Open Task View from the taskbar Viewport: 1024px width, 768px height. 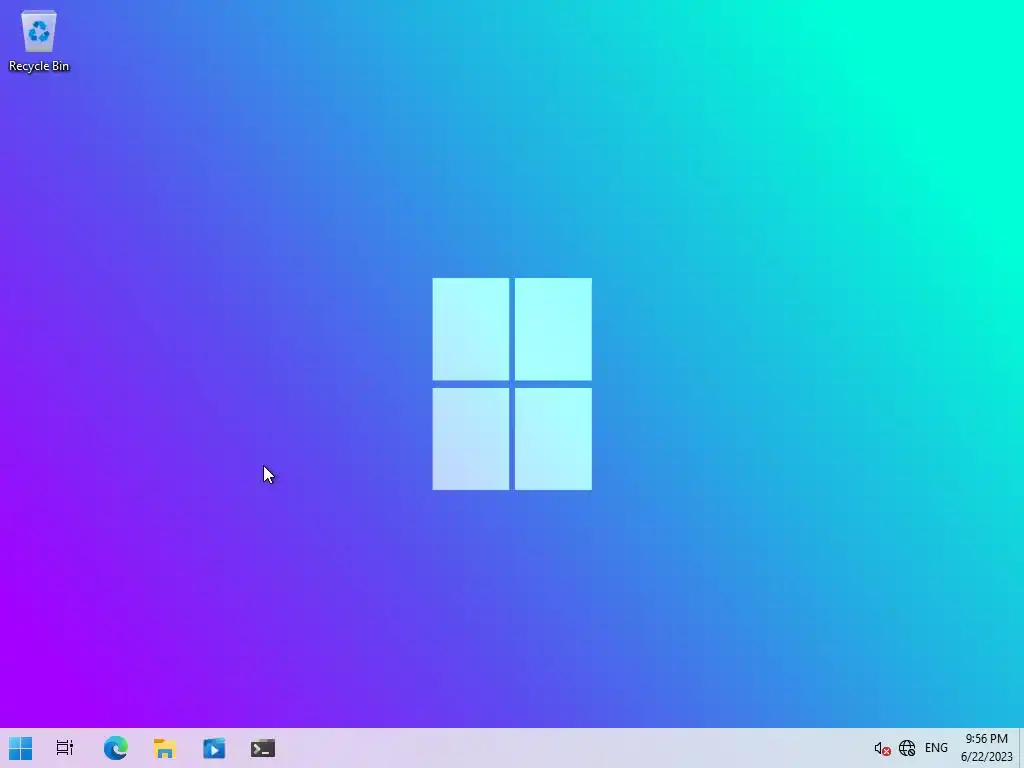point(65,748)
